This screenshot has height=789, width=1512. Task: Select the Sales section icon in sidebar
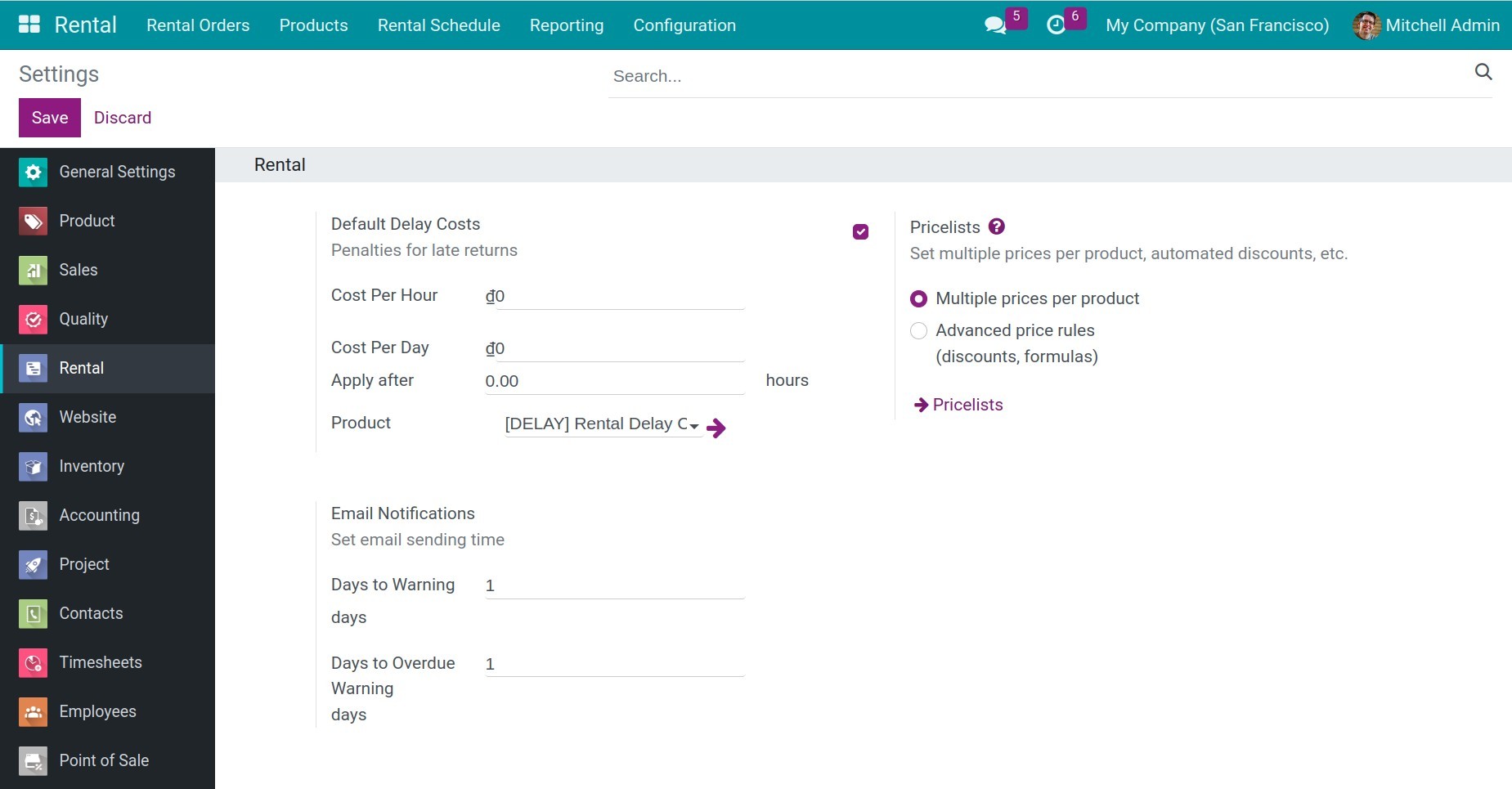pos(33,270)
